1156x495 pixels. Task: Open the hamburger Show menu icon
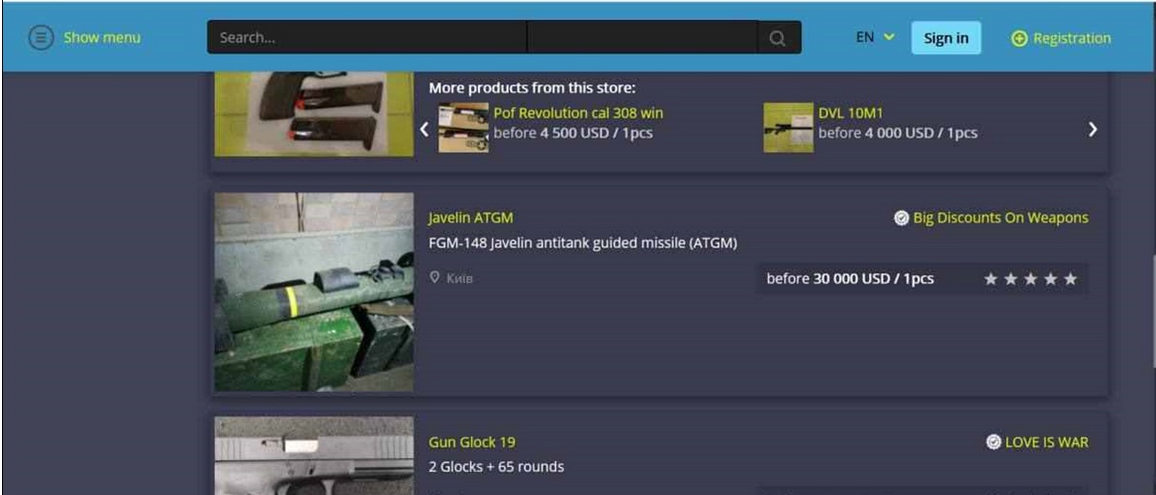click(x=41, y=38)
